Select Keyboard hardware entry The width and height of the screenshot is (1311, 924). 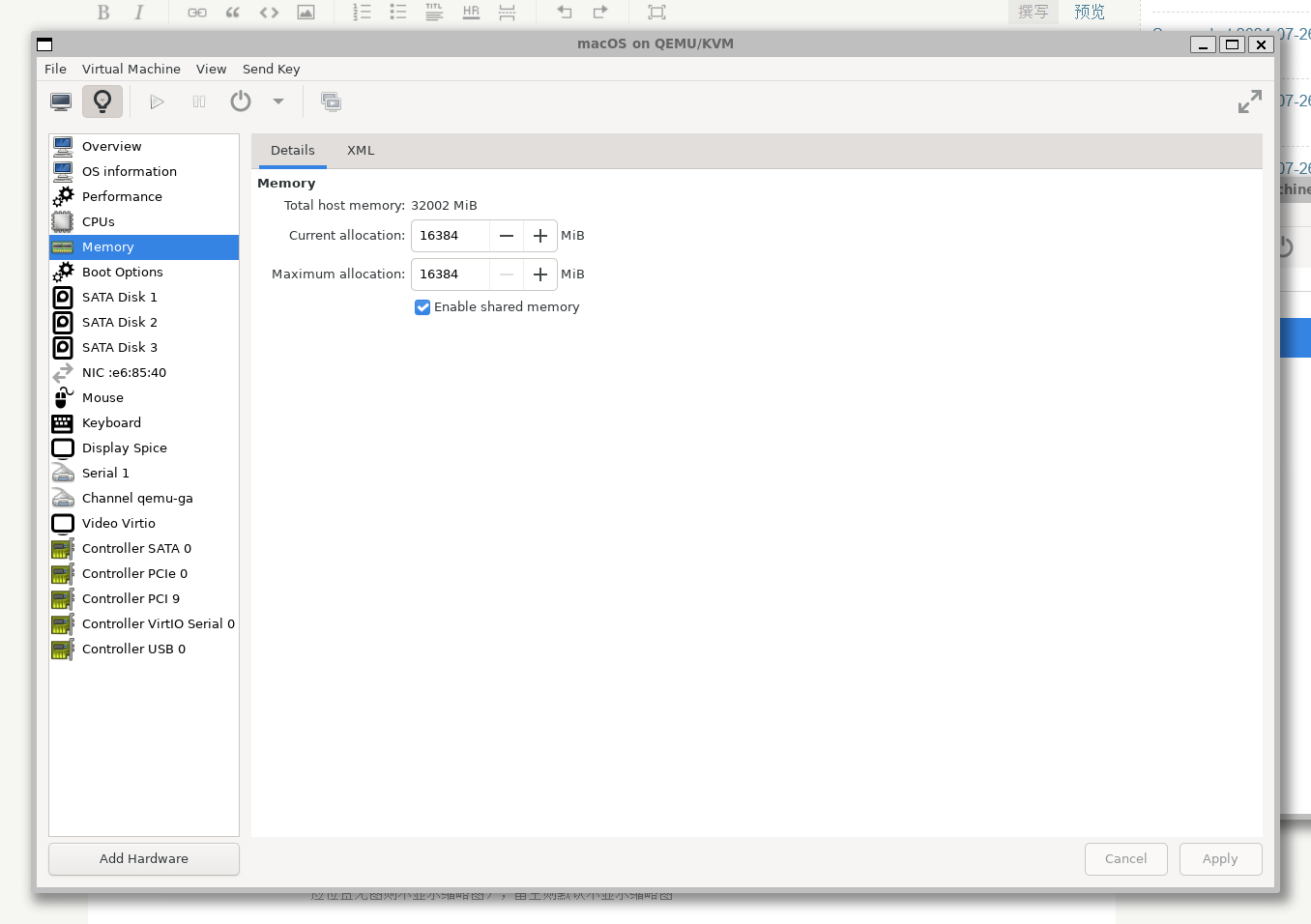[x=144, y=423]
